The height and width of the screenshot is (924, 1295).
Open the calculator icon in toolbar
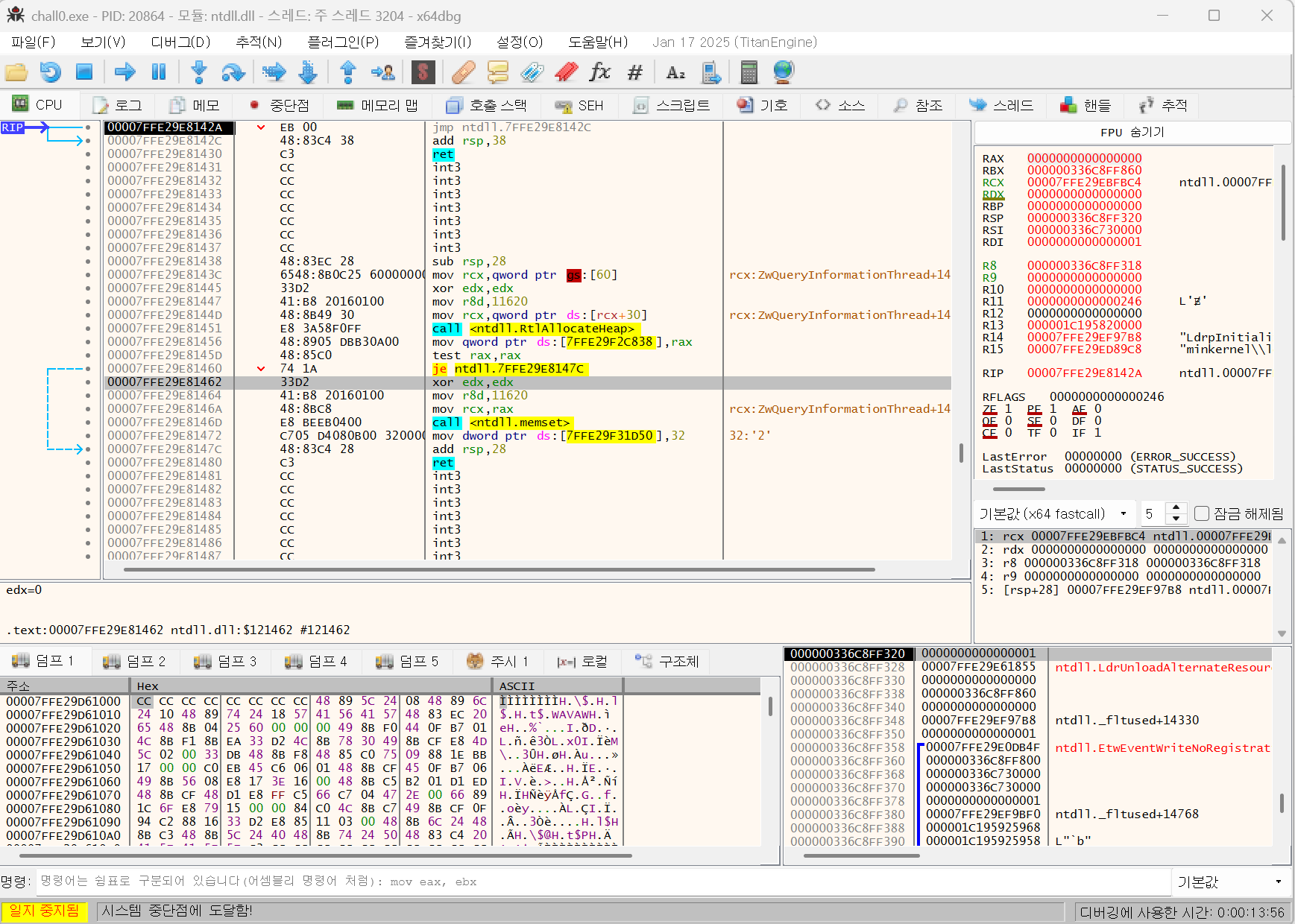[x=749, y=72]
